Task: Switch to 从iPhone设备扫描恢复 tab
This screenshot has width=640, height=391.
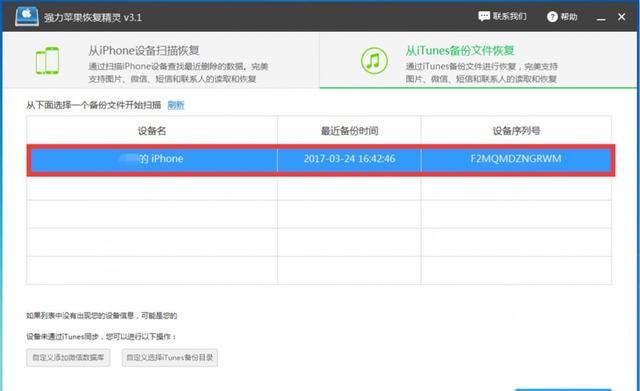Action: [x=161, y=60]
